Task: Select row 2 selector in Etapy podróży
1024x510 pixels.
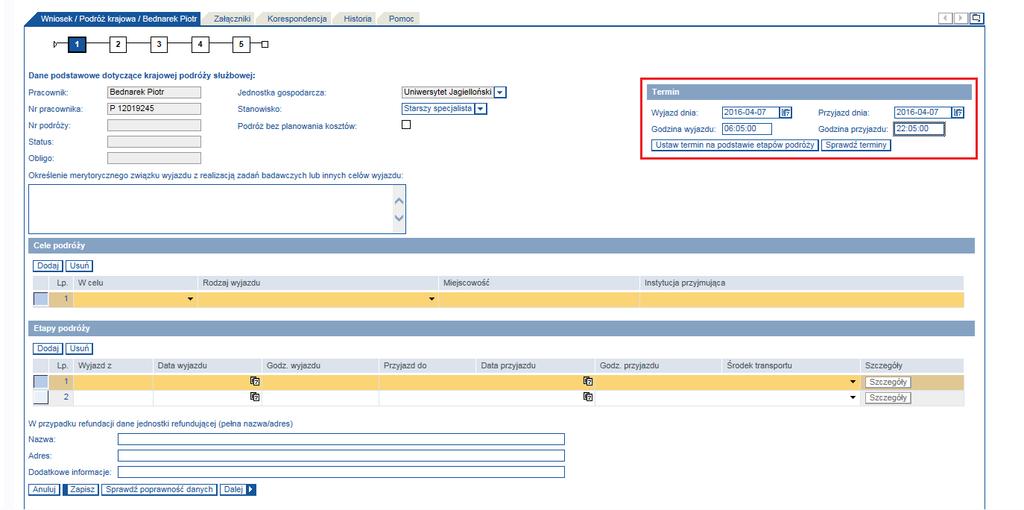Action: (40, 397)
